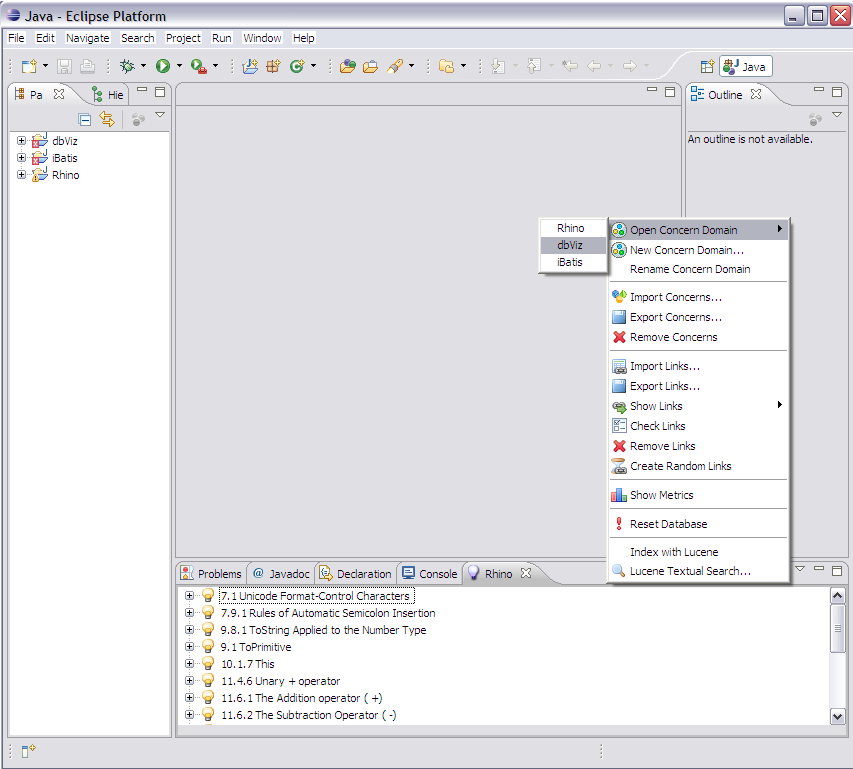Click the Save toolbar icon
This screenshot has width=853, height=769.
pos(64,66)
